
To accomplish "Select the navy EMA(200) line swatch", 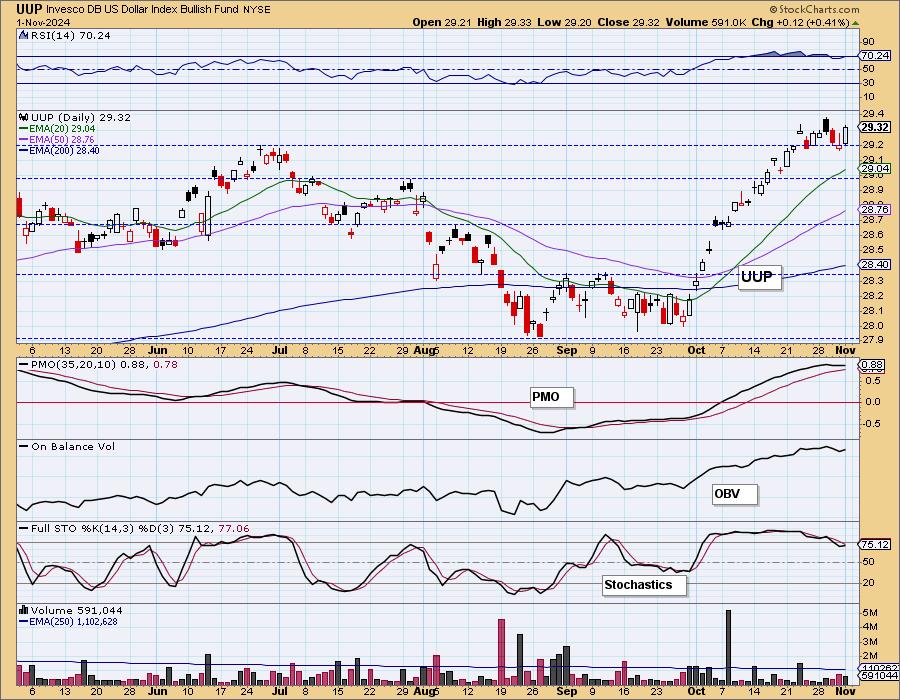I will tap(24, 150).
